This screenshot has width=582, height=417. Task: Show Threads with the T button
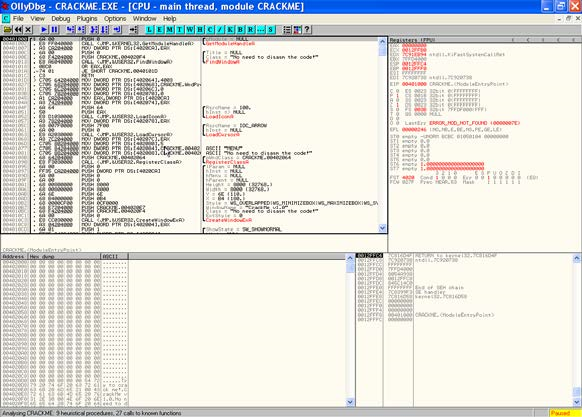point(180,30)
